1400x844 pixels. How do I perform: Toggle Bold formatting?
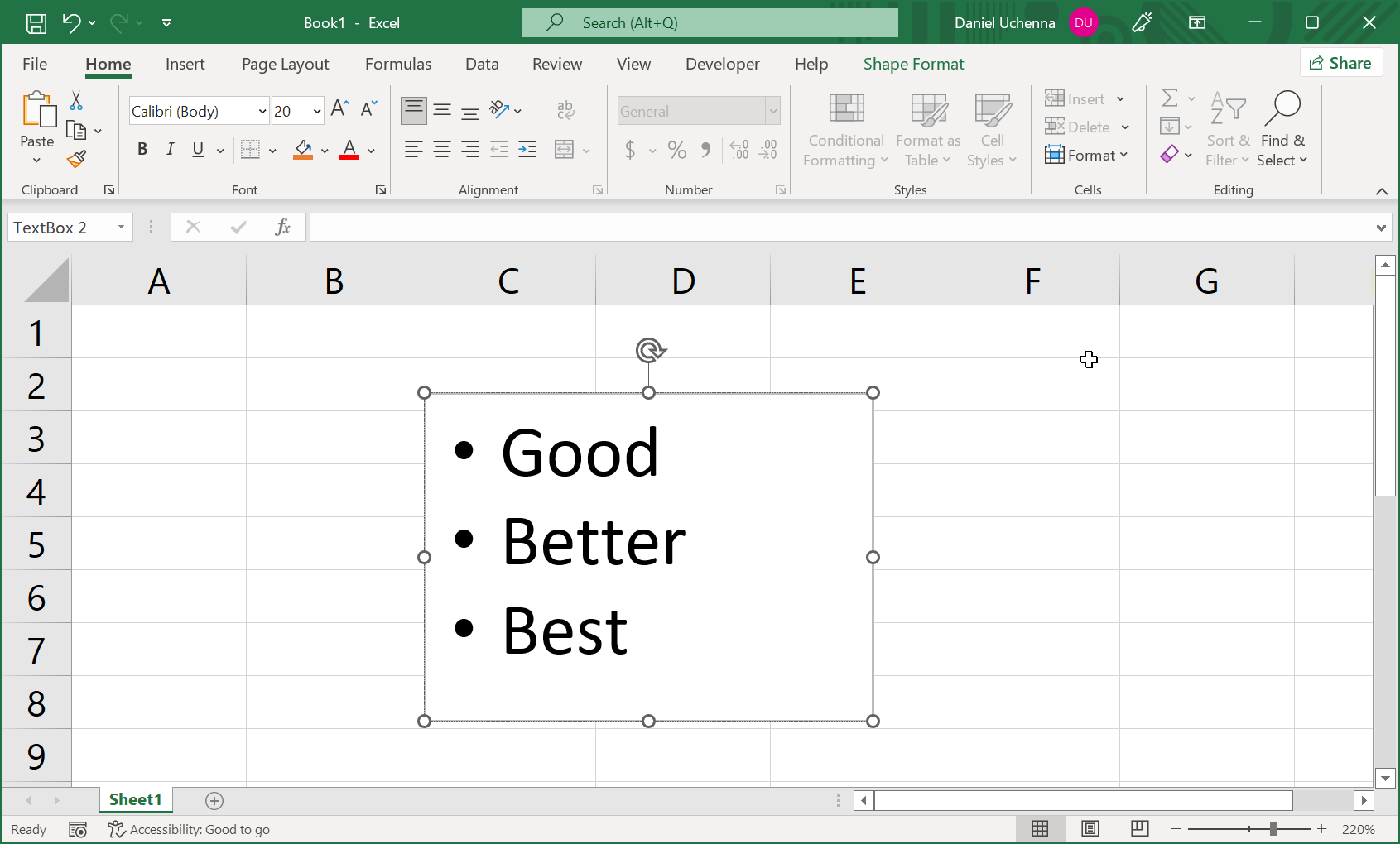pyautogui.click(x=142, y=150)
